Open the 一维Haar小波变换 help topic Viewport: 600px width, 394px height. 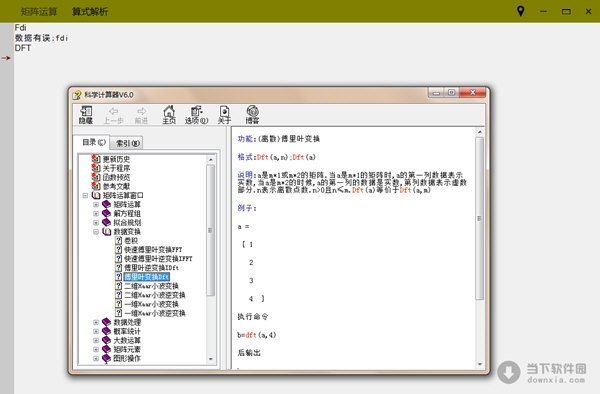[x=152, y=304]
